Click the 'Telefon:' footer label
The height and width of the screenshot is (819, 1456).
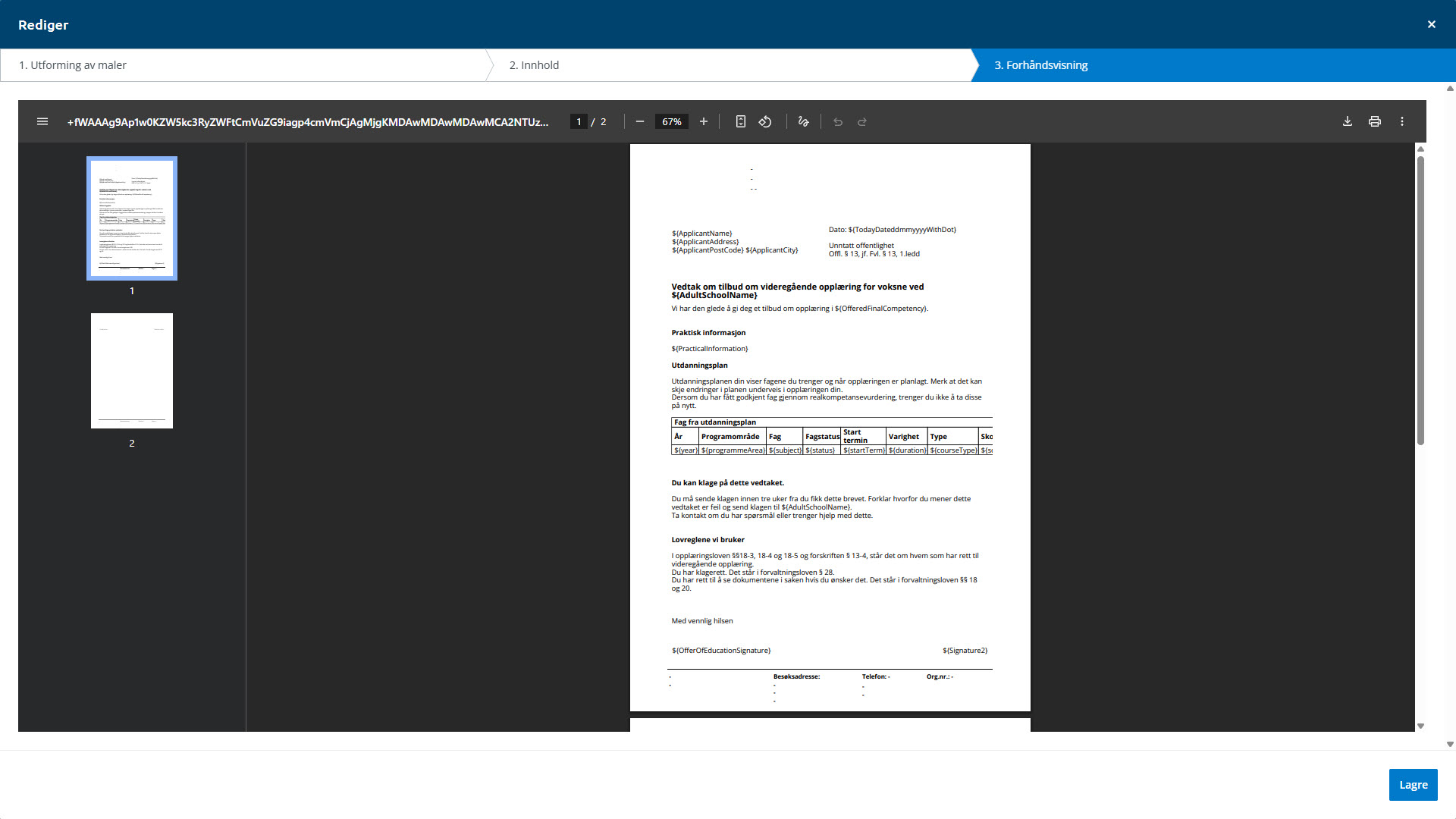click(874, 676)
